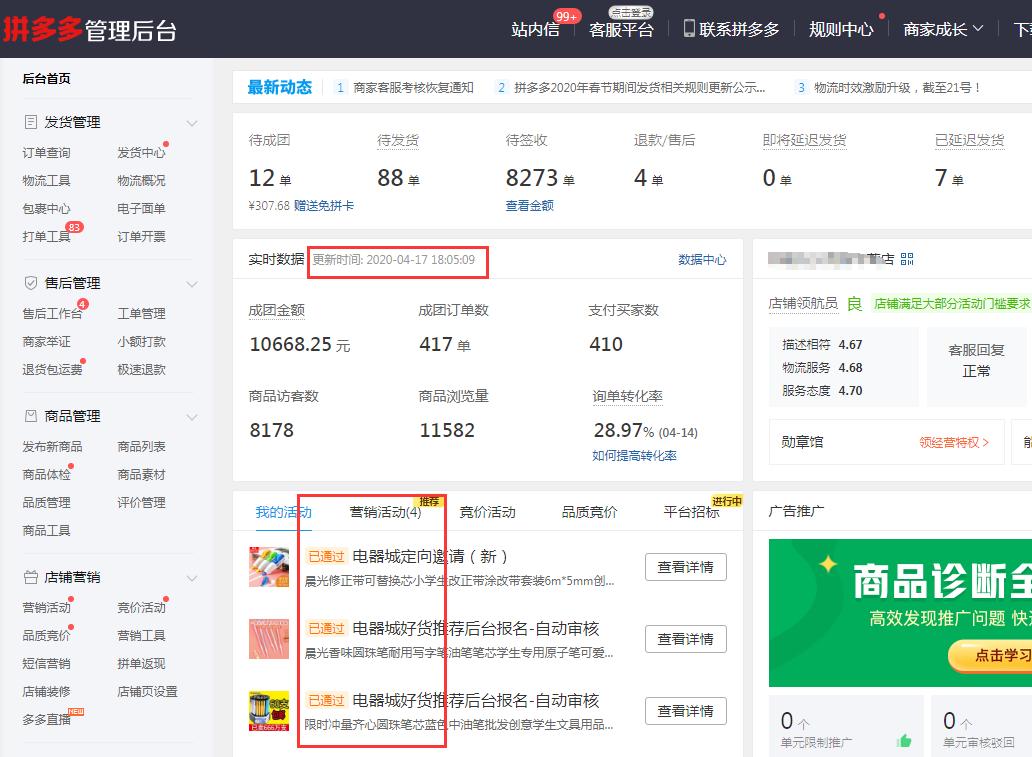Collapse the 发货管理 section with its chevron
This screenshot has height=757, width=1032.
click(191, 122)
